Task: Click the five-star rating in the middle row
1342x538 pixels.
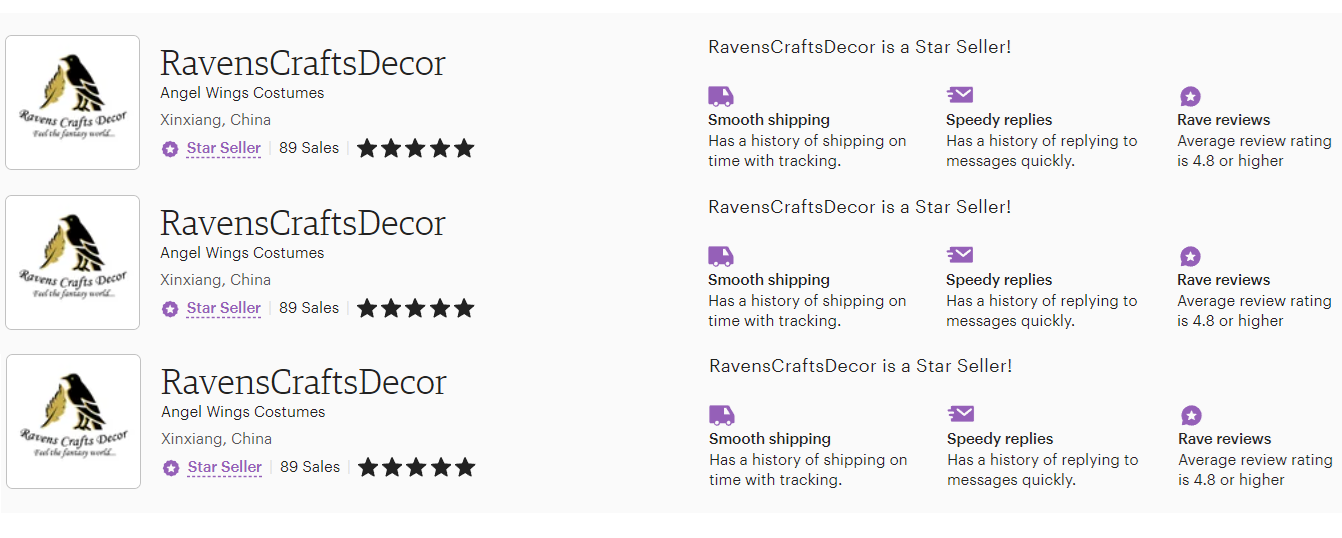Action: pyautogui.click(x=415, y=308)
